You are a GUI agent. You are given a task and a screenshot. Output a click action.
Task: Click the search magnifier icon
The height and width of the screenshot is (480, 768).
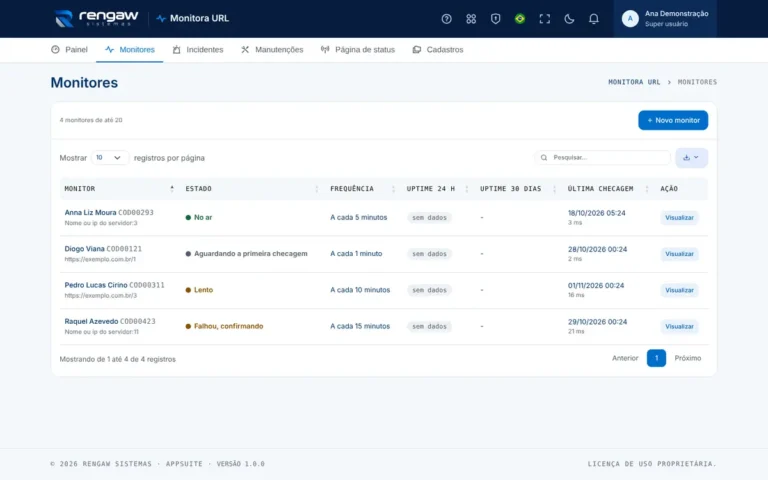[544, 158]
